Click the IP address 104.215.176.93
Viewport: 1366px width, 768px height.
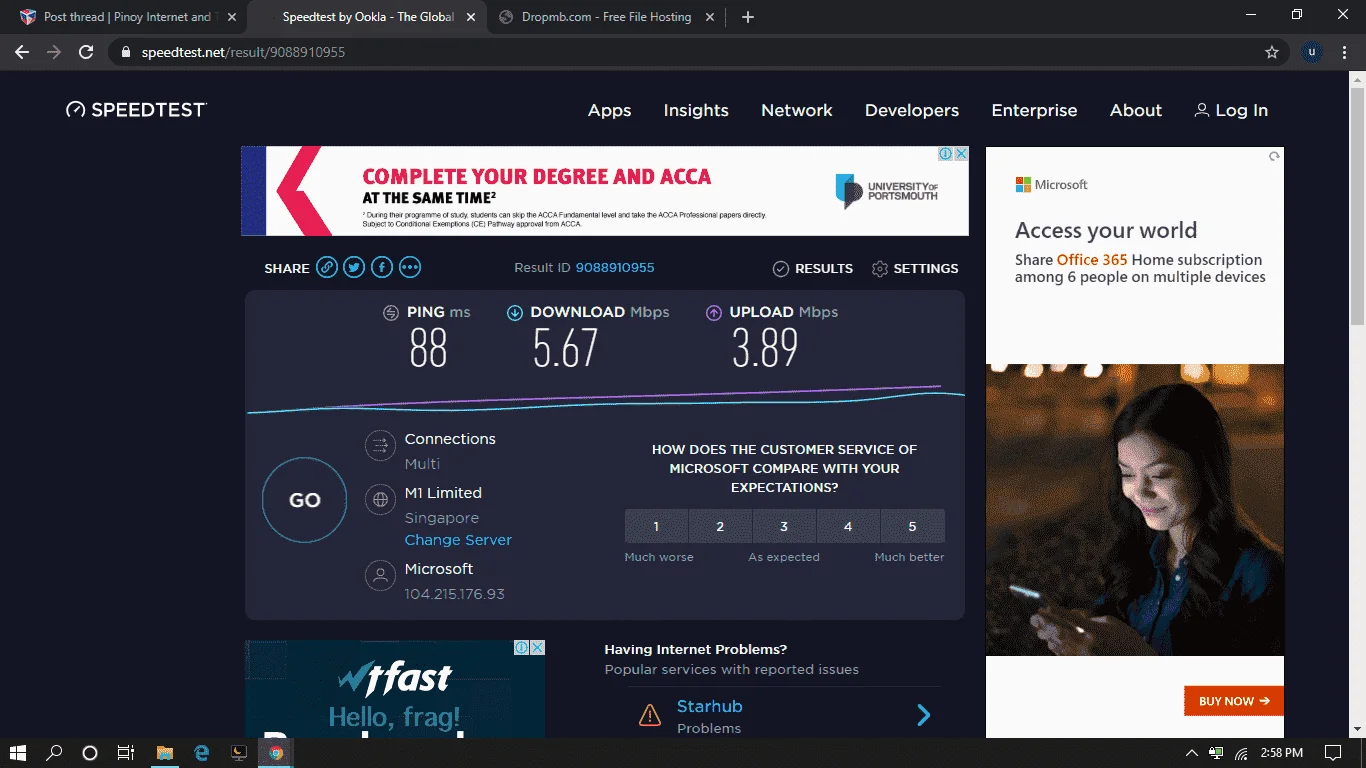(455, 594)
